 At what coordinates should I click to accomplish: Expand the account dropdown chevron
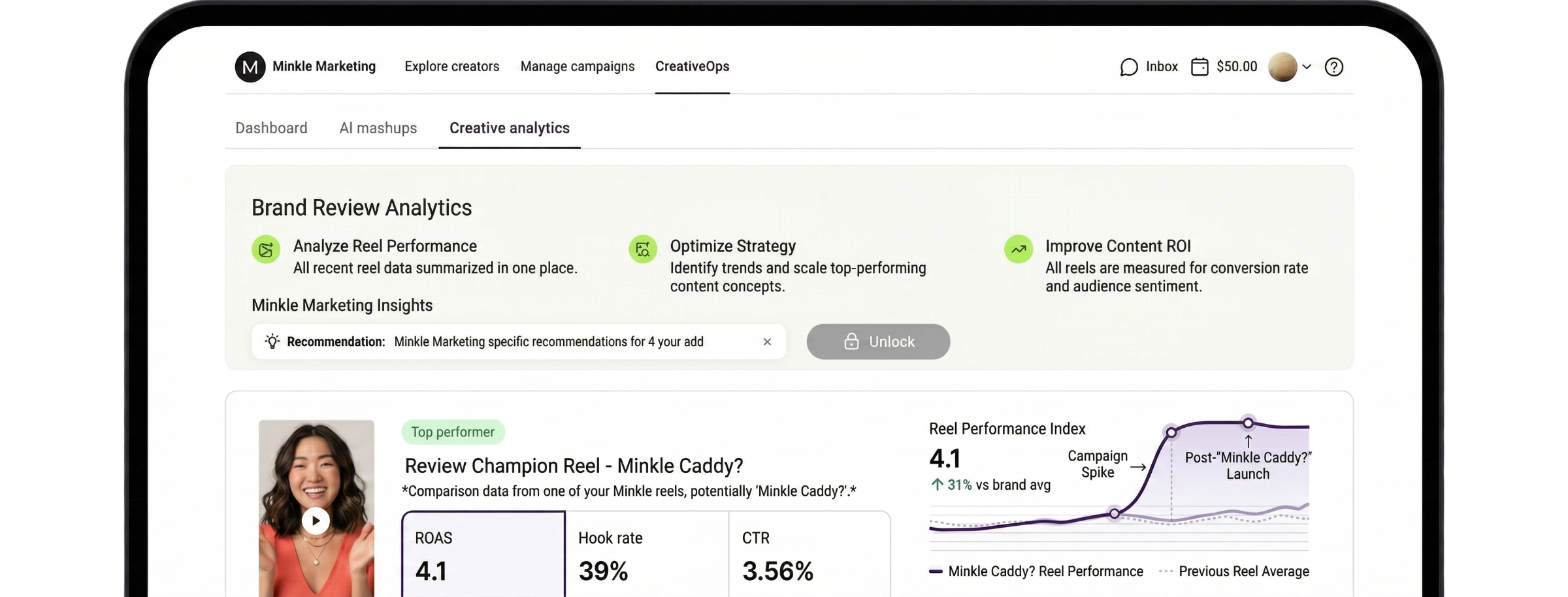click(1307, 67)
